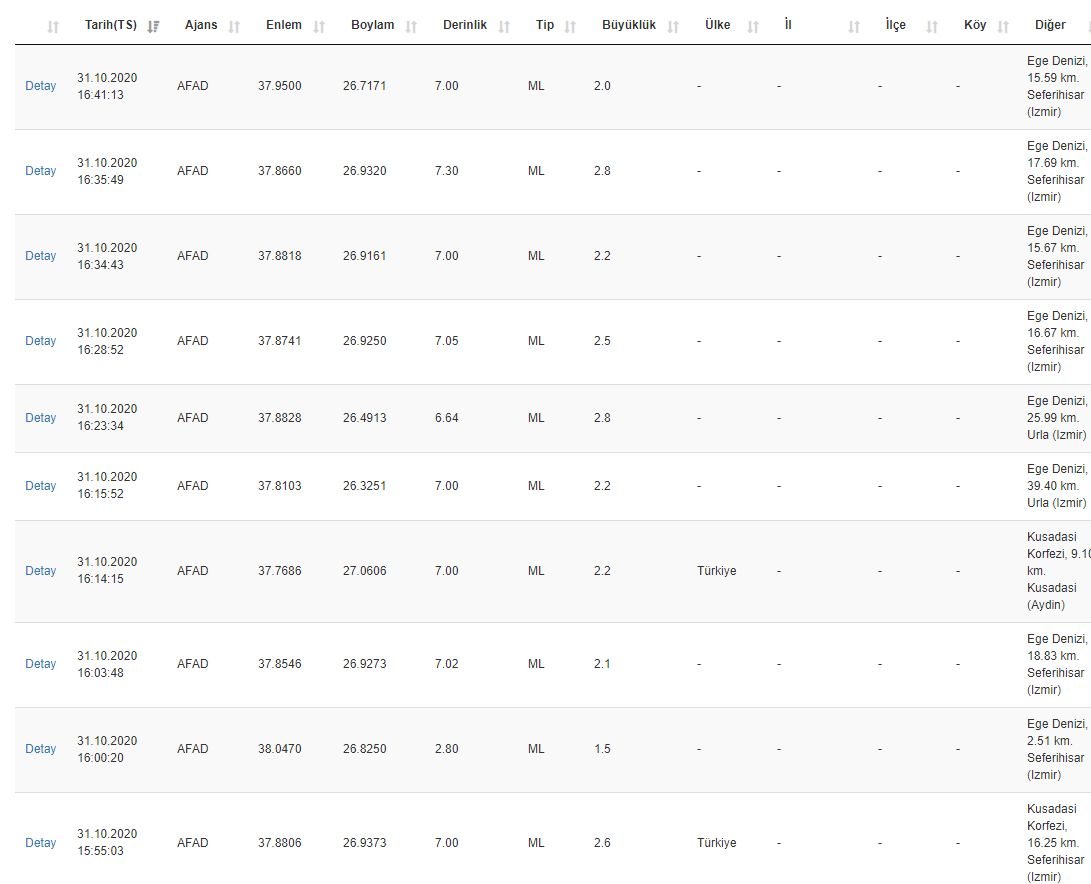Image resolution: width=1091 pixels, height=884 pixels.
Task: Sort the table by the Ajans column icon
Action: pos(234,27)
